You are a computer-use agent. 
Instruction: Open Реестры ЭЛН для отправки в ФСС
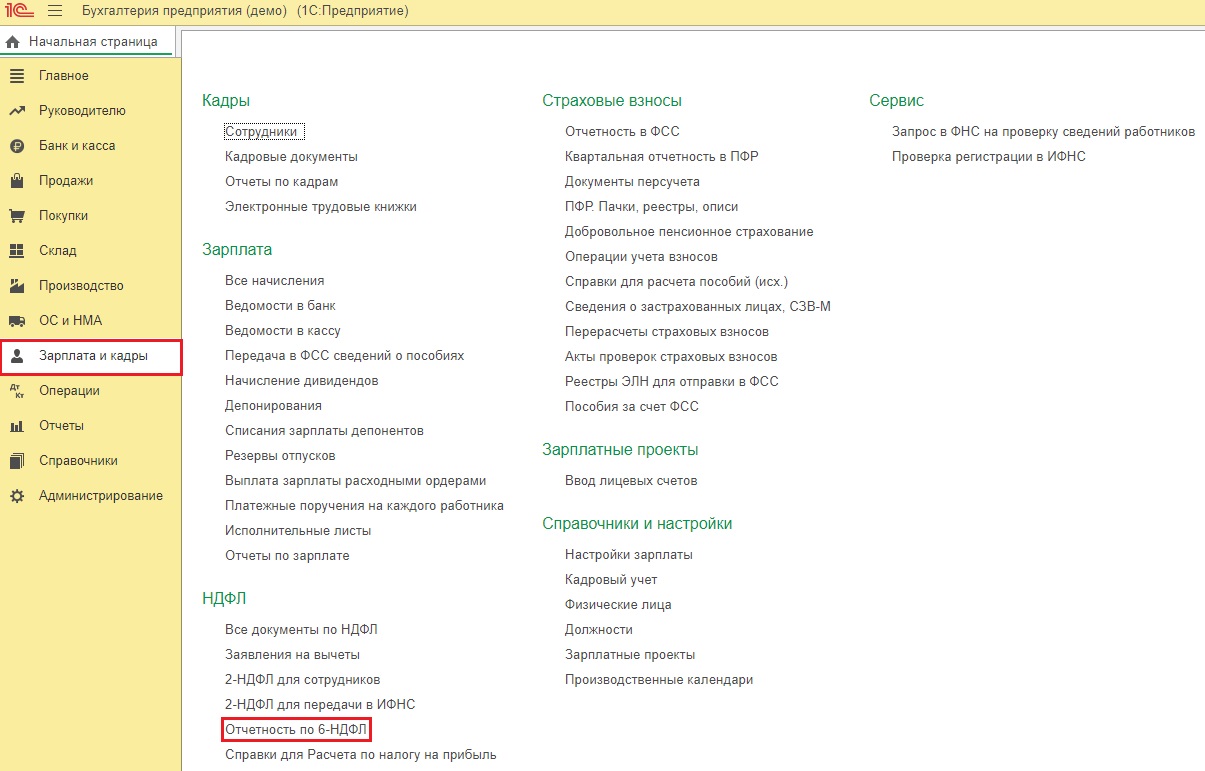pyautogui.click(x=672, y=382)
